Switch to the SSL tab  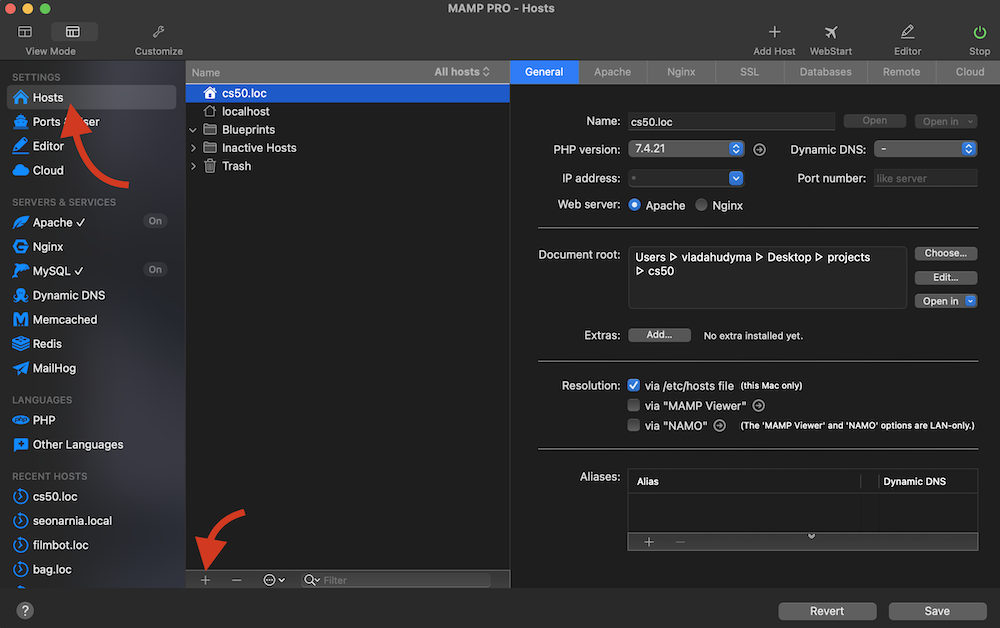pyautogui.click(x=749, y=72)
